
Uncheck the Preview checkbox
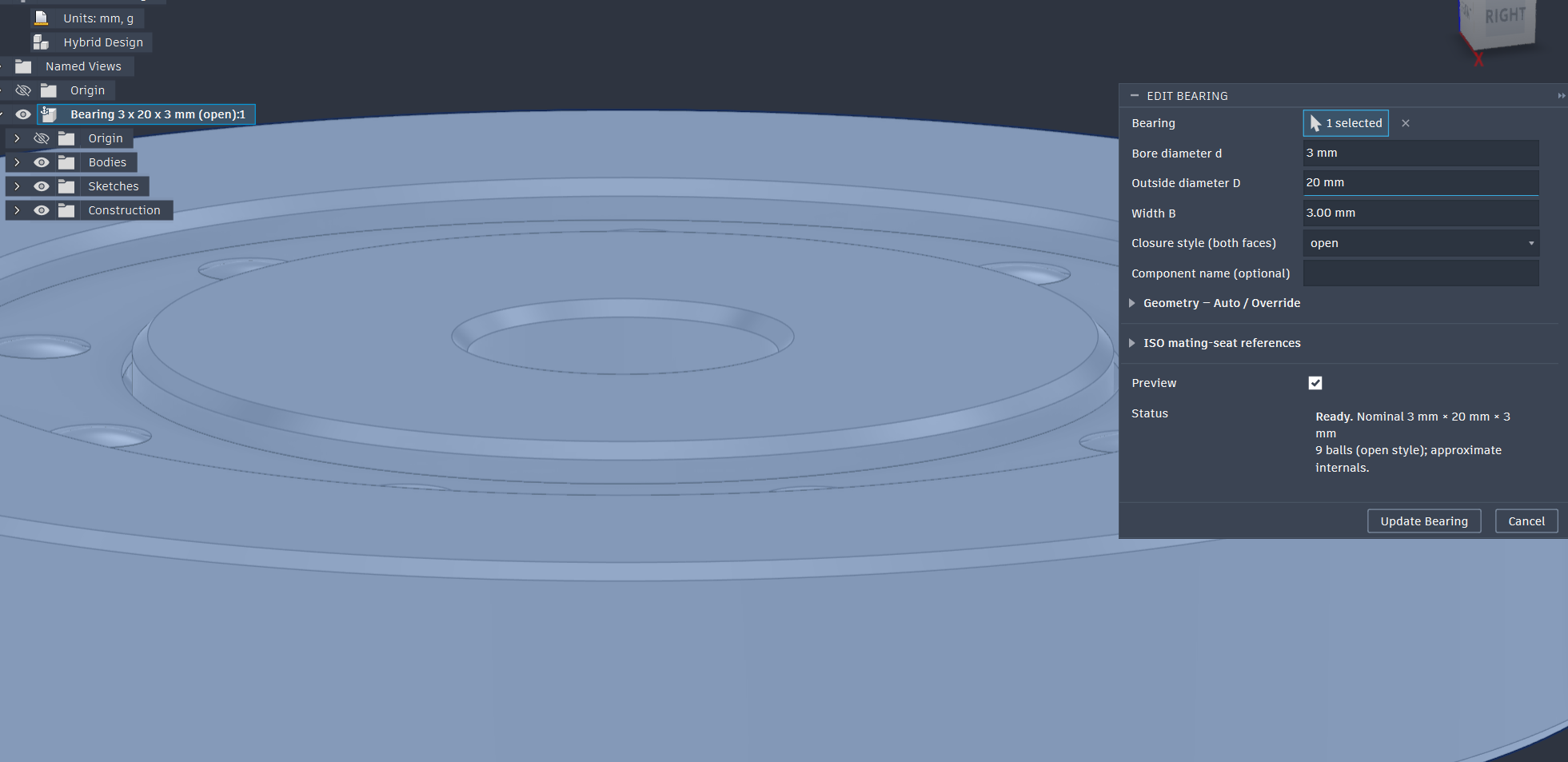click(1315, 383)
